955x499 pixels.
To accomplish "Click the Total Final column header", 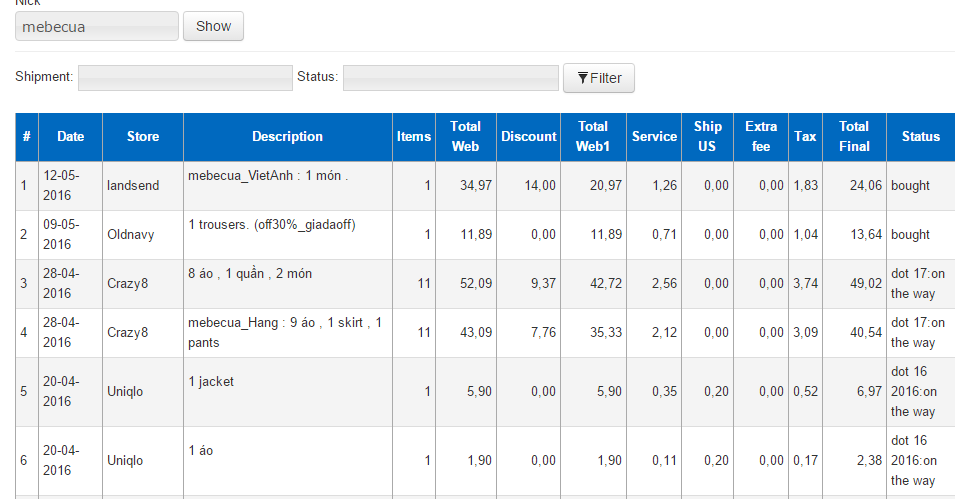I will (x=854, y=137).
